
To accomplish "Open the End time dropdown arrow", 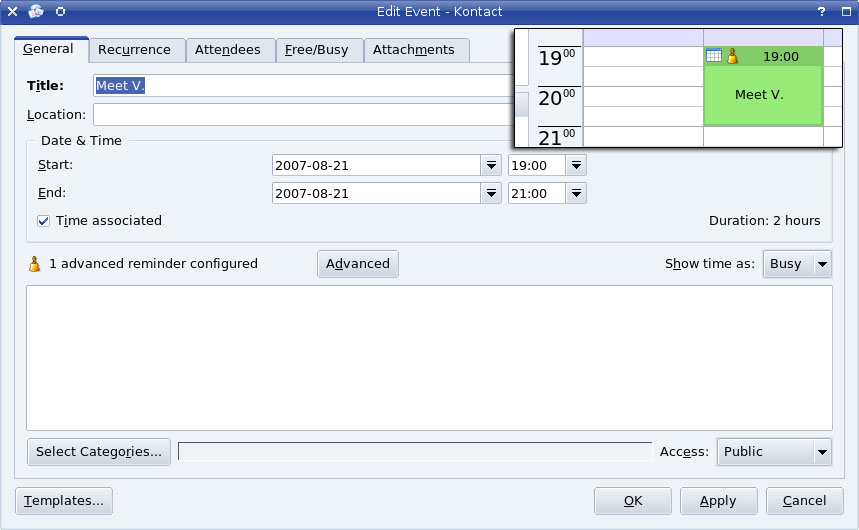I will [x=576, y=193].
